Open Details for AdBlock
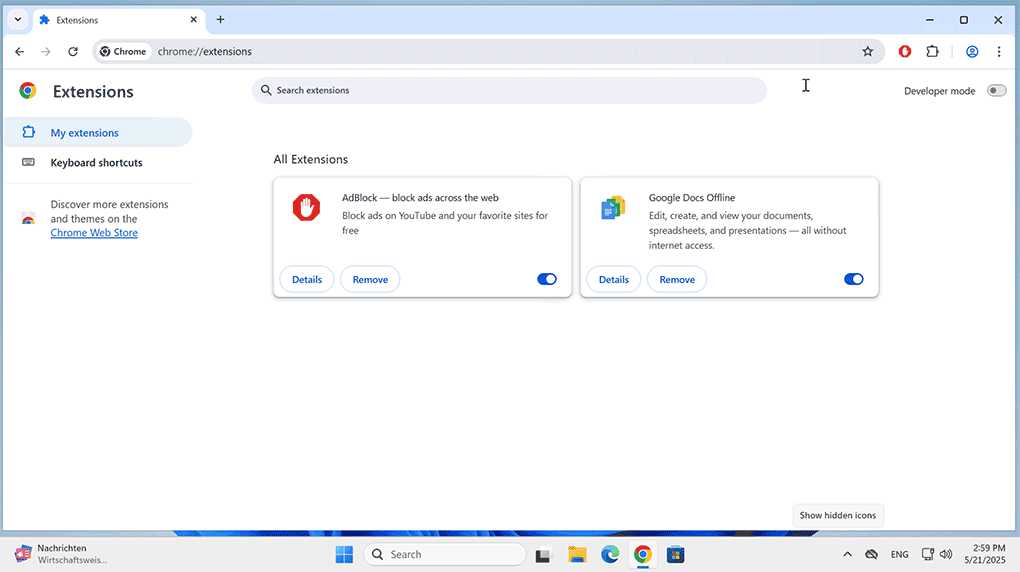Screen dimensions: 1020x572 (x=306, y=279)
